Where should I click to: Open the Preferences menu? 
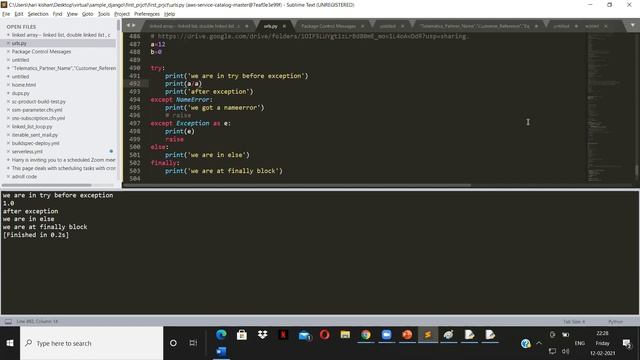147,14
